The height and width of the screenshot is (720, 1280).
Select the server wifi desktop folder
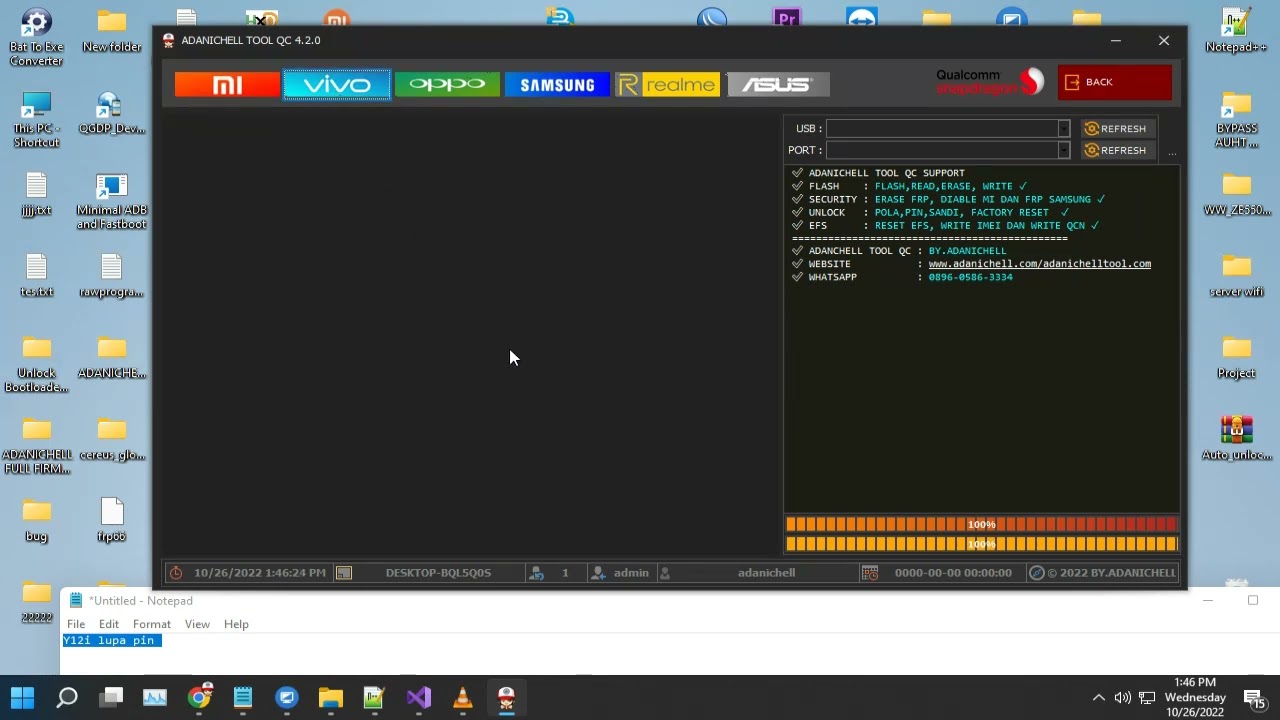pyautogui.click(x=1236, y=276)
